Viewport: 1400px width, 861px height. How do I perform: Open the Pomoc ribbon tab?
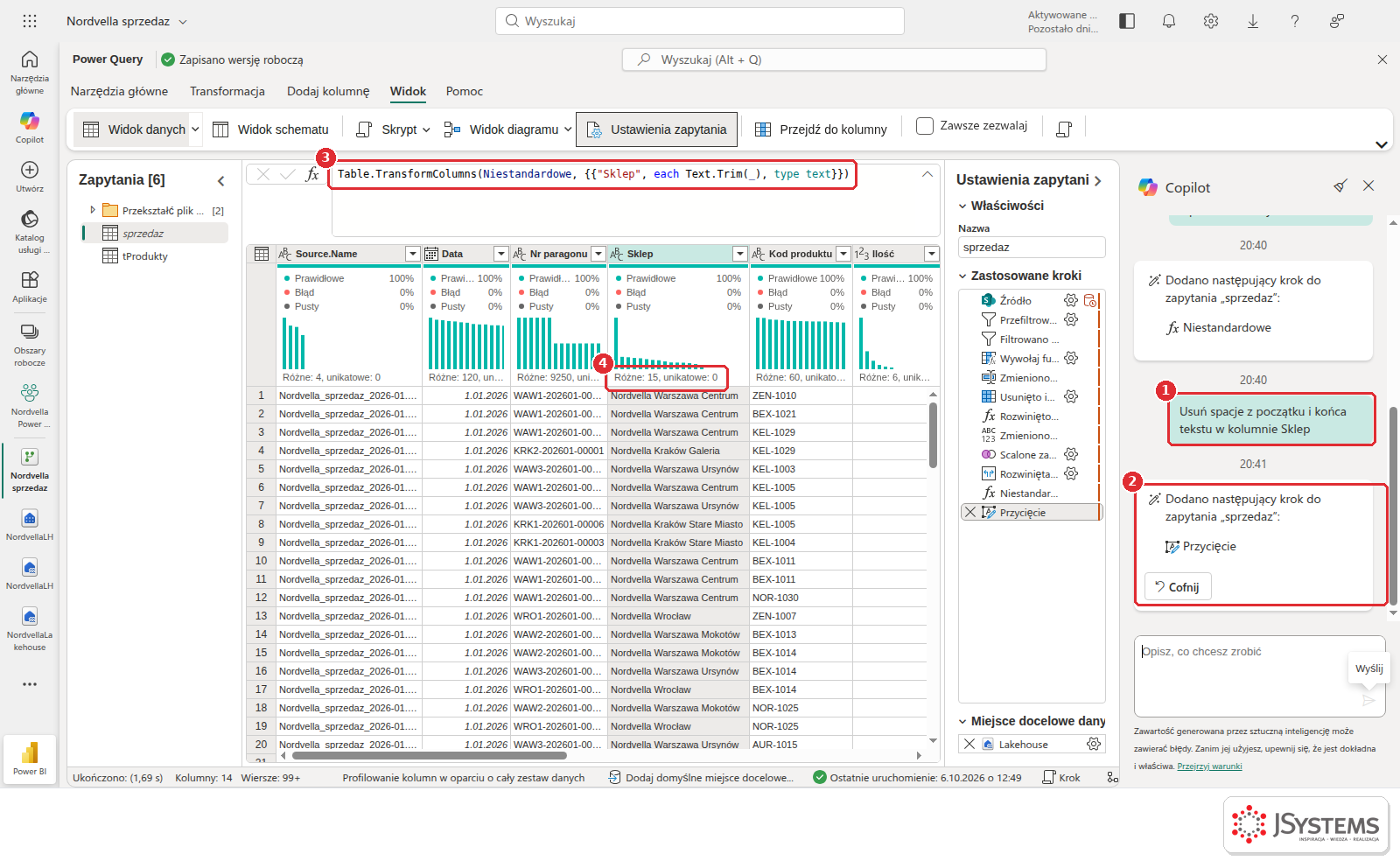(465, 91)
